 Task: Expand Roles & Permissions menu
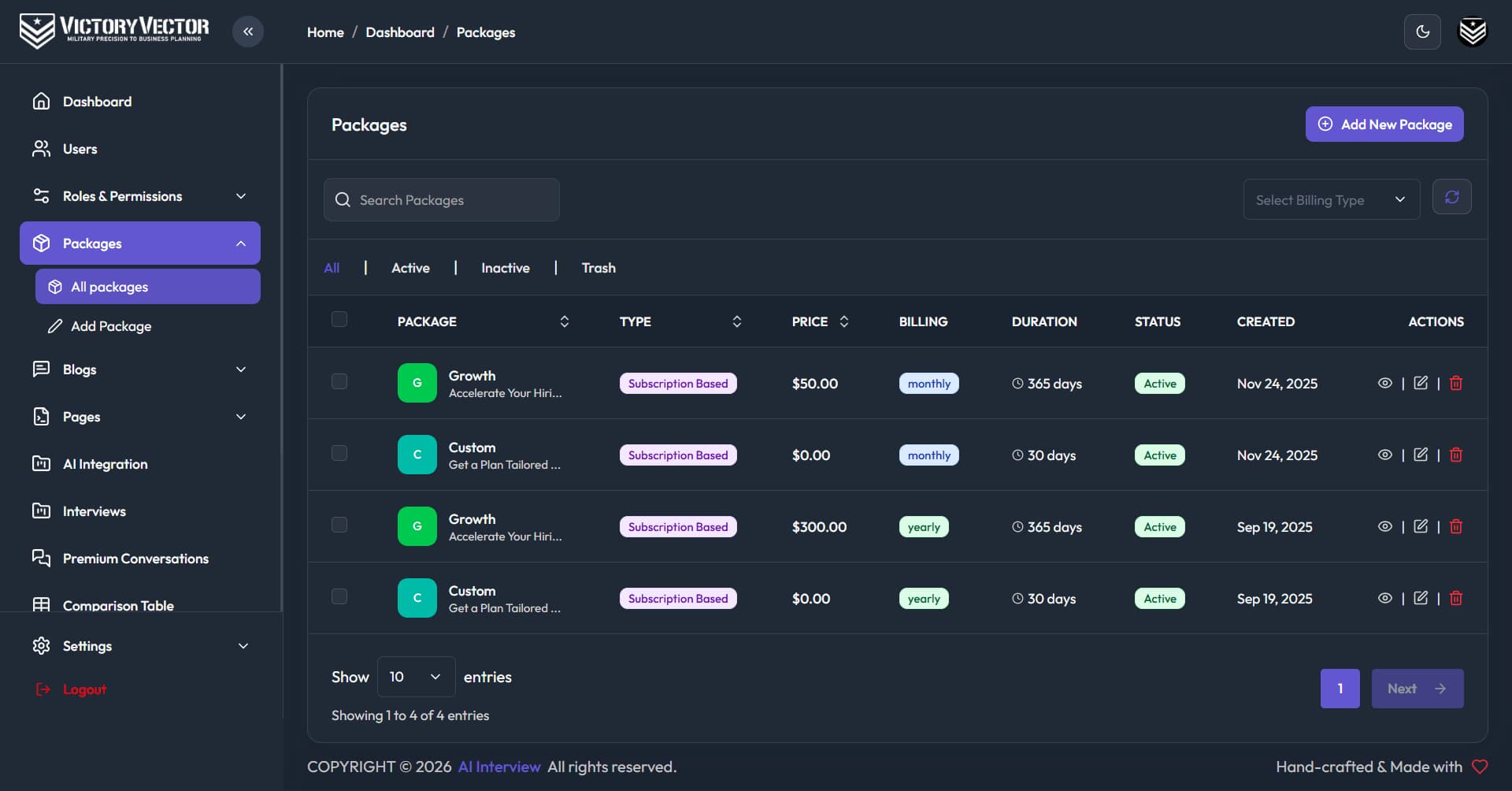pos(140,196)
